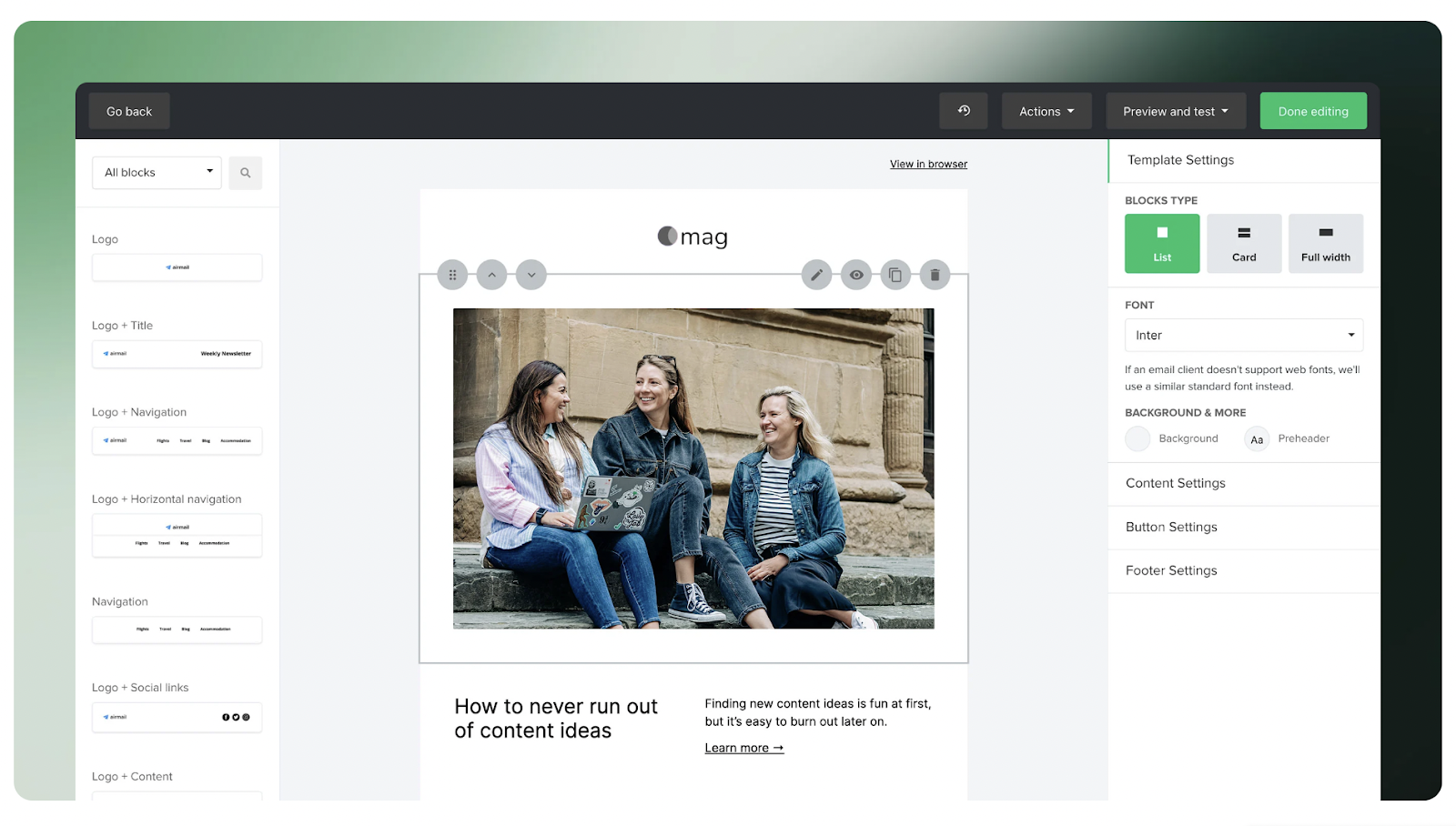1456x826 pixels.
Task: Click the drag handle on the image block
Action: (452, 275)
